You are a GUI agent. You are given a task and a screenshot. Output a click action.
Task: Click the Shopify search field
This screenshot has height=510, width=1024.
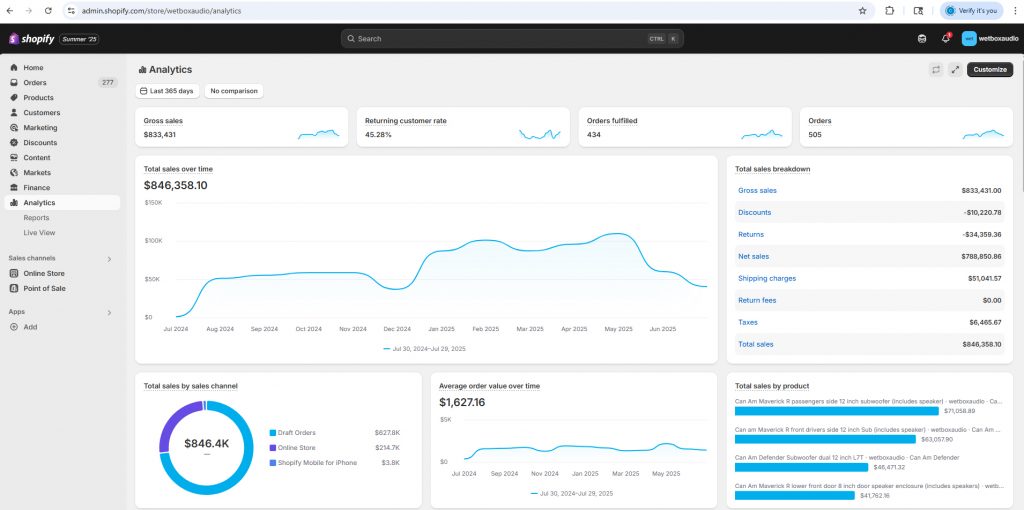pyautogui.click(x=510, y=39)
